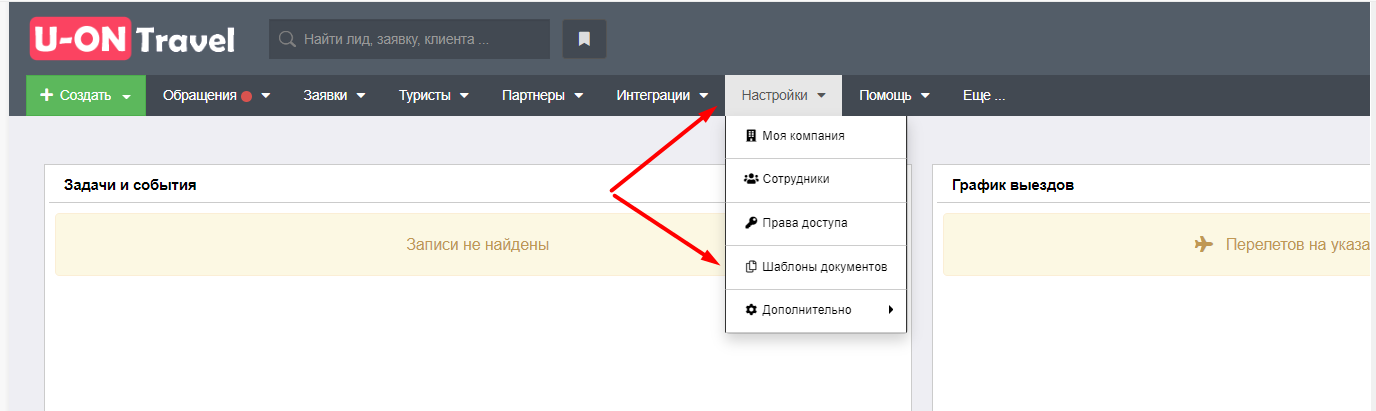Select Сотрудники menu entry
Viewport: 1376px width, 411px height.
coord(816,179)
